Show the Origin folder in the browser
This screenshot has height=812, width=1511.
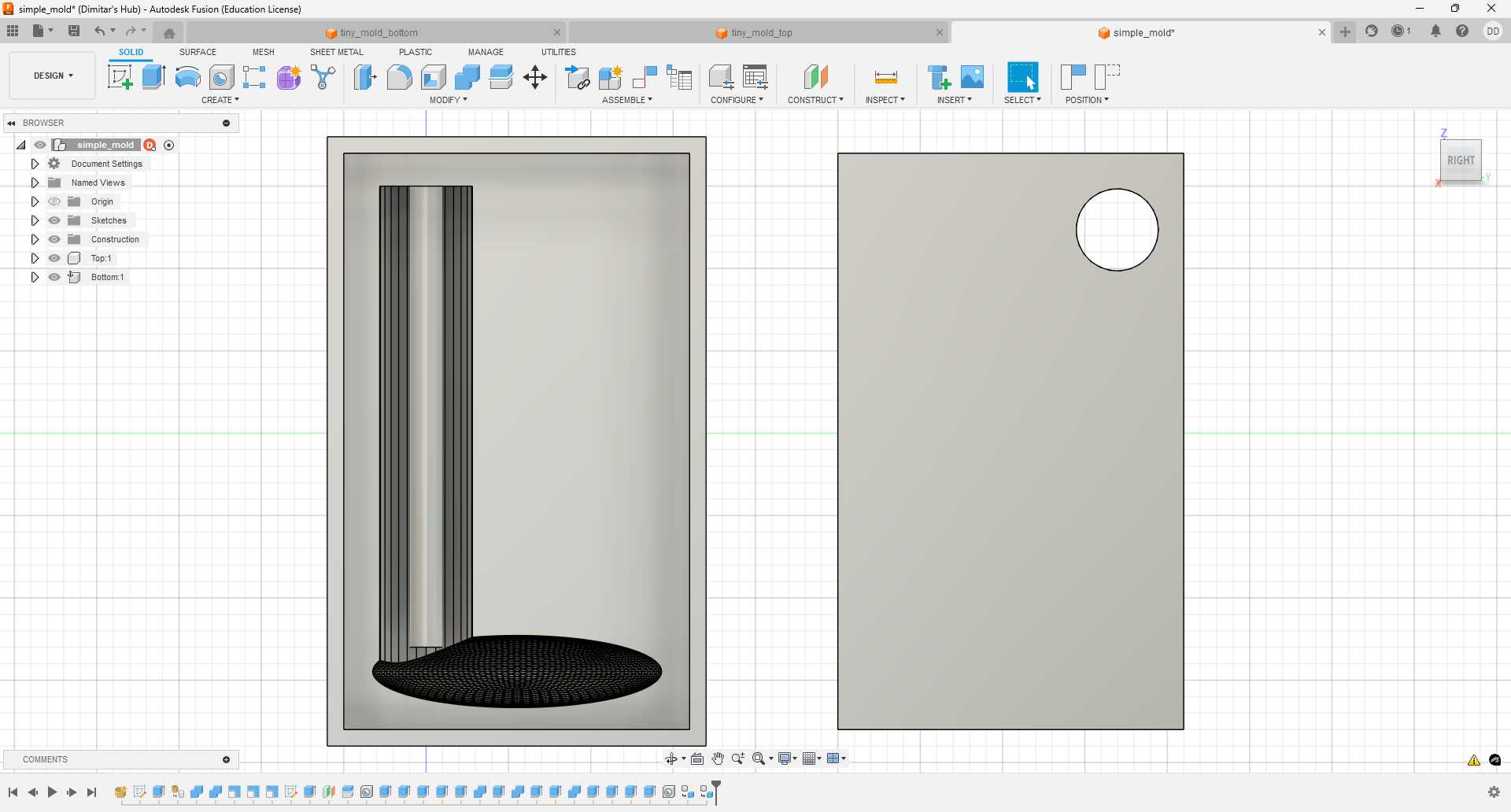click(x=54, y=201)
